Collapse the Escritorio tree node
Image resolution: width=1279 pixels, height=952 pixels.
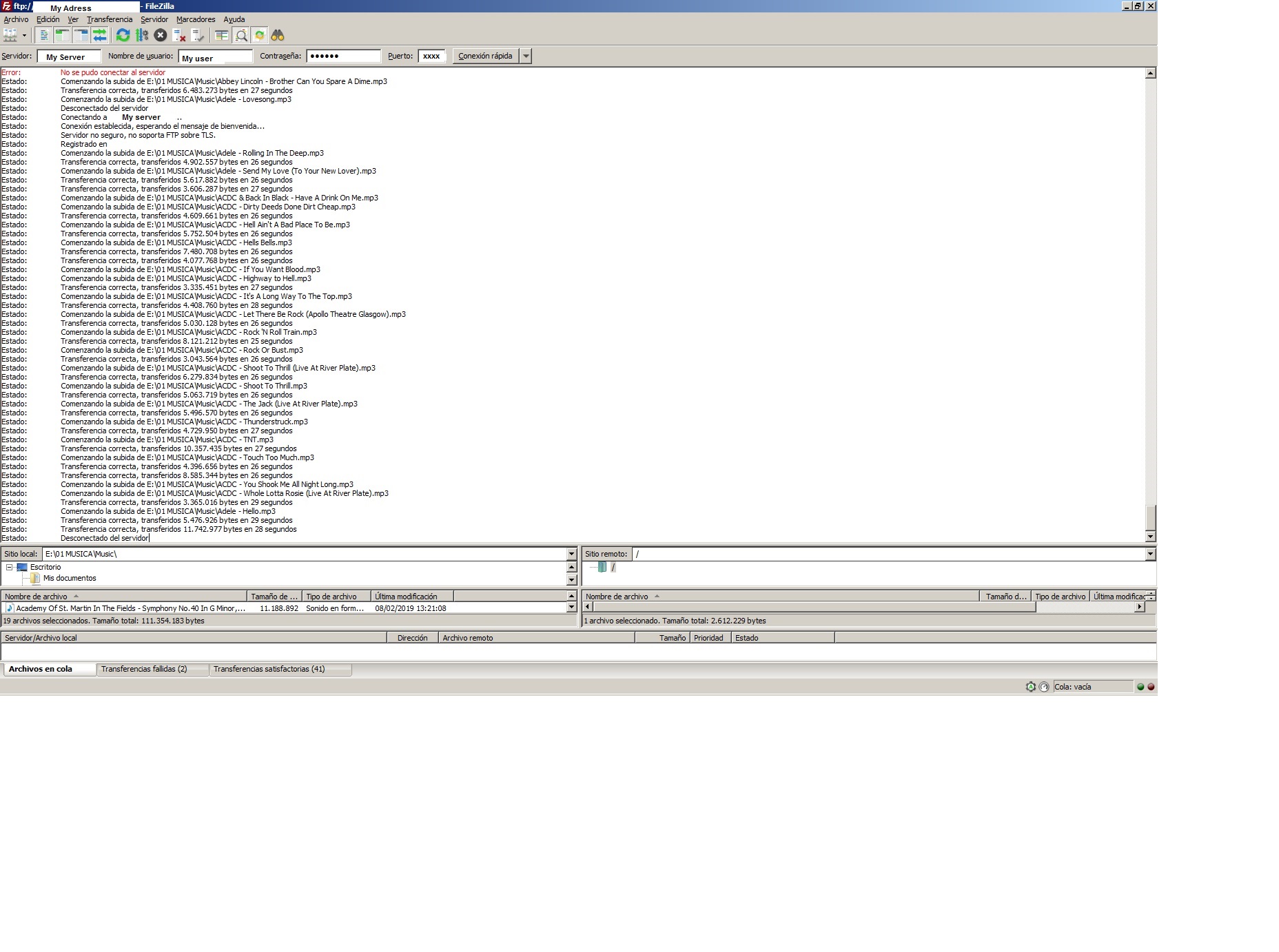click(10, 568)
